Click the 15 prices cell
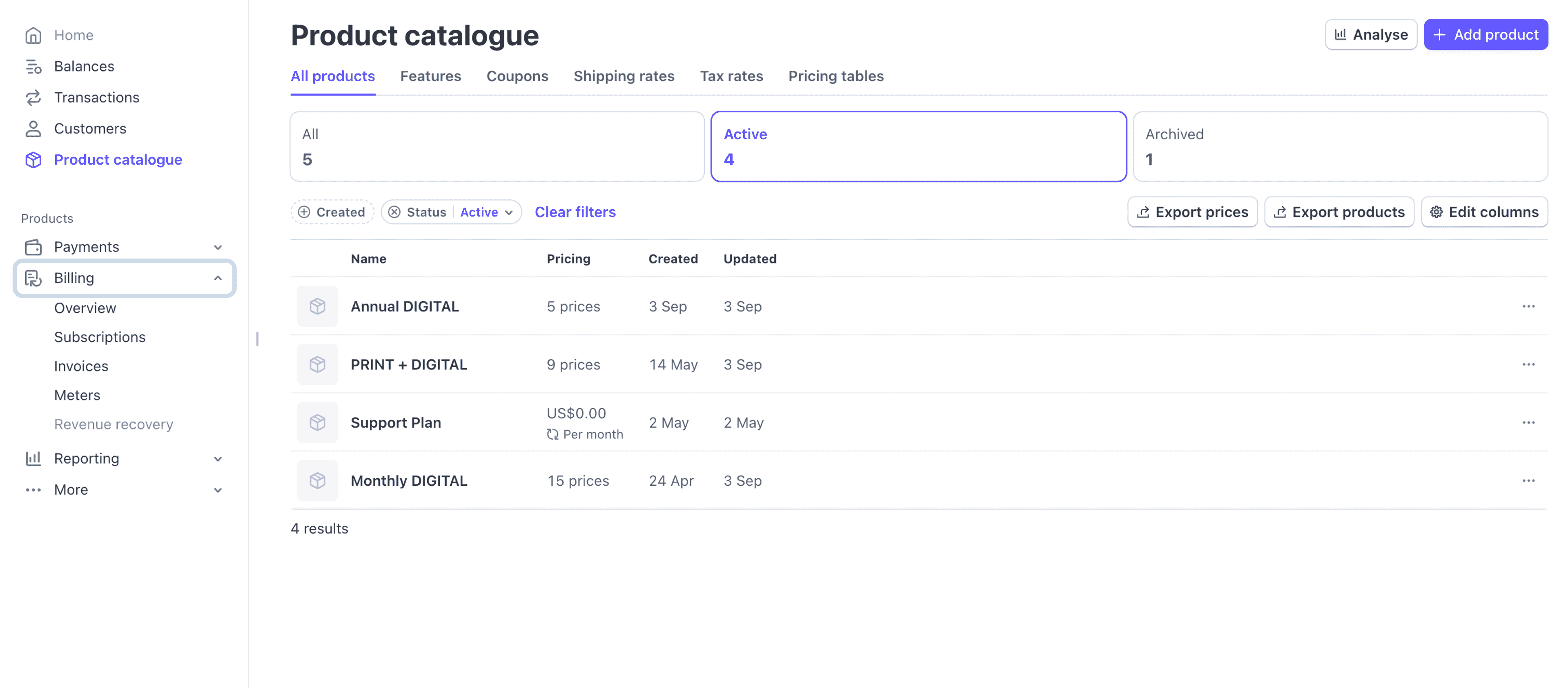This screenshot has height=688, width=1568. click(578, 480)
